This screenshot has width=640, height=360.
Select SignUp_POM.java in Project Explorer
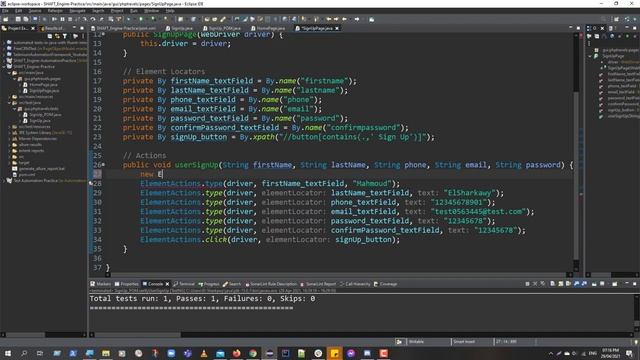pos(42,115)
